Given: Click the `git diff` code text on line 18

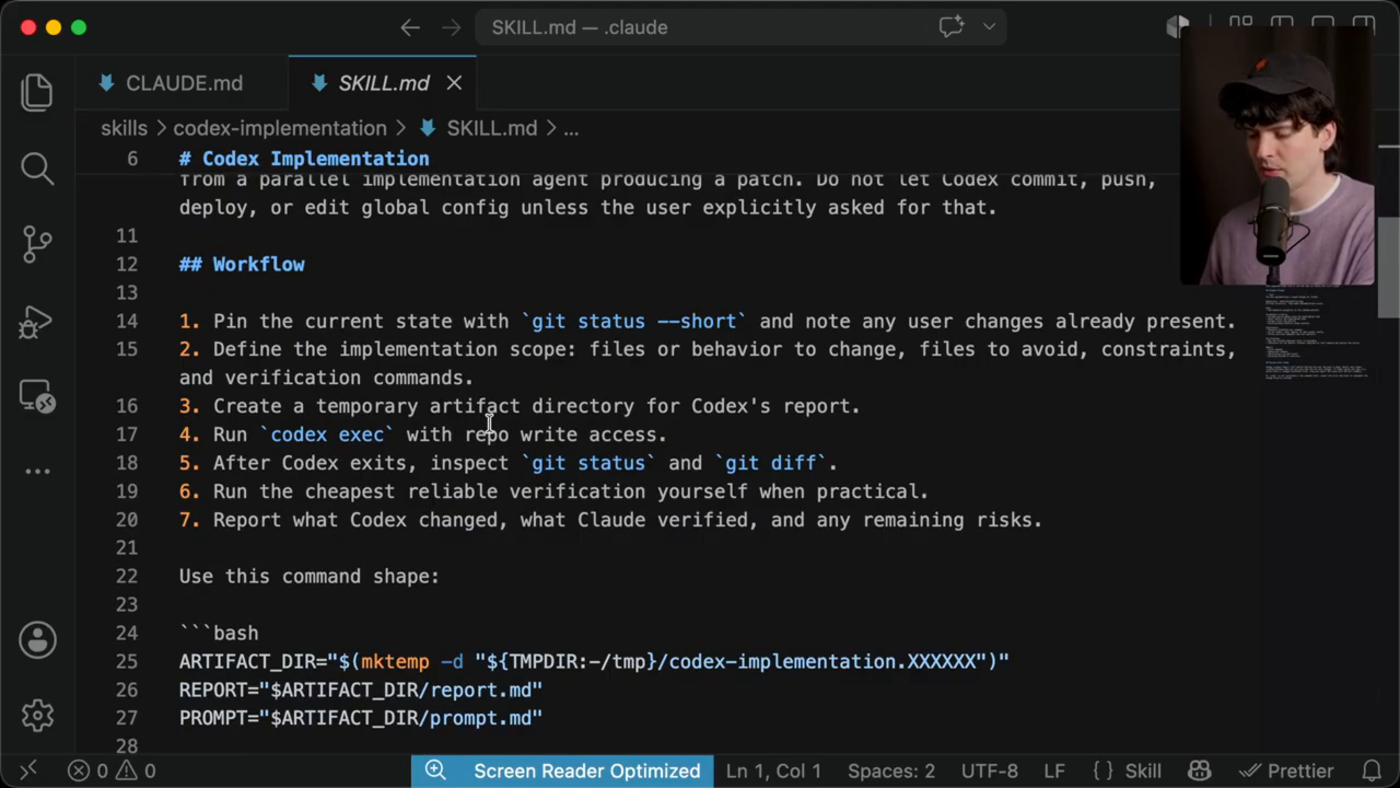Looking at the screenshot, I should coord(770,463).
